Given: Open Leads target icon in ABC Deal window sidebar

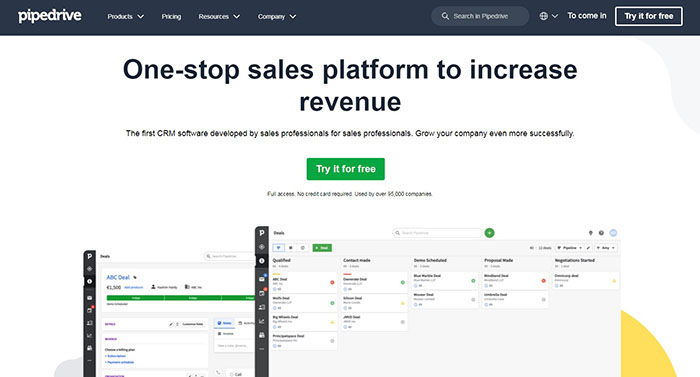Looking at the screenshot, I should tap(89, 268).
